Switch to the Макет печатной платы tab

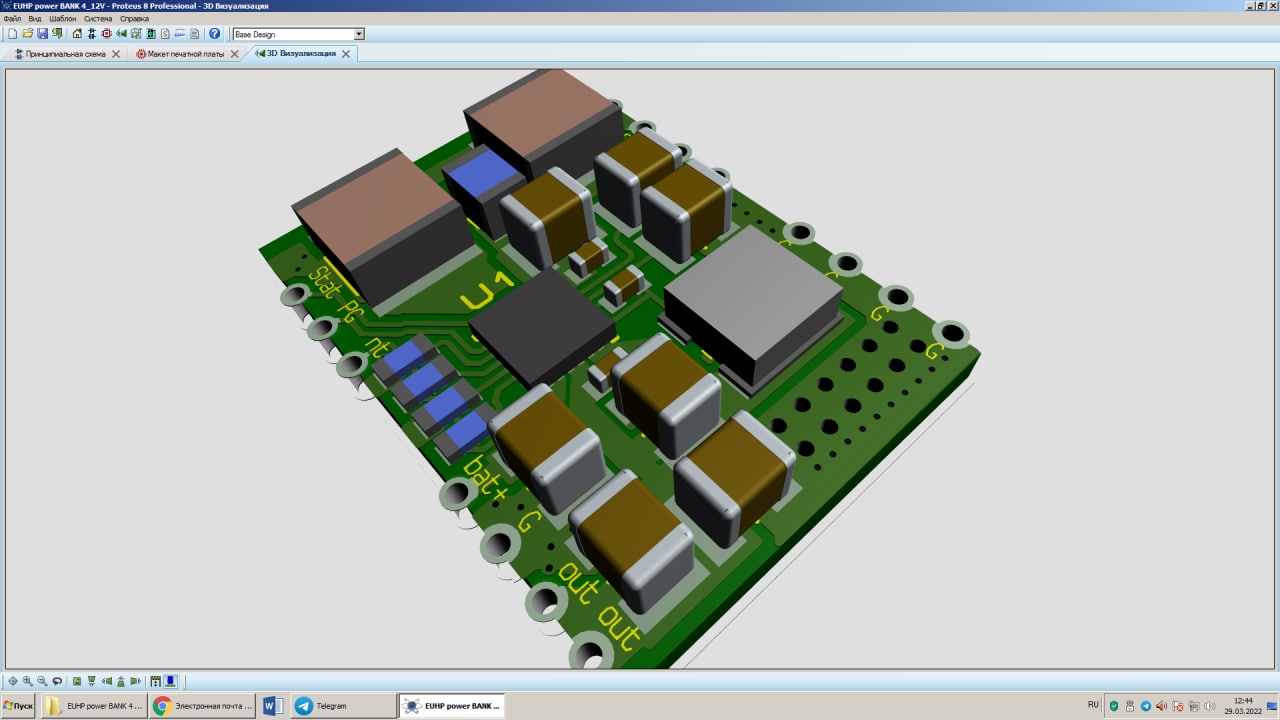click(187, 54)
